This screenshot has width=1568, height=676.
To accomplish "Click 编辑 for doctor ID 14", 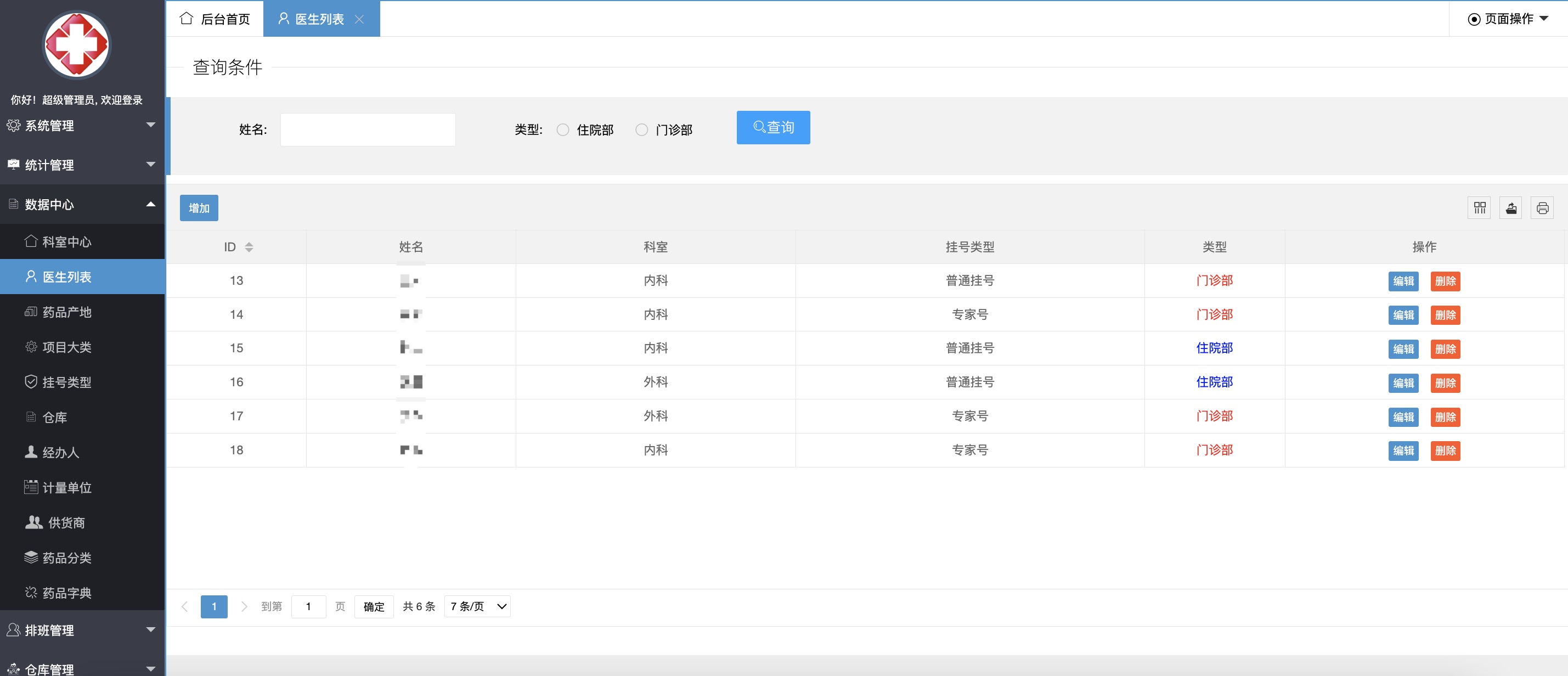I will coord(1403,316).
